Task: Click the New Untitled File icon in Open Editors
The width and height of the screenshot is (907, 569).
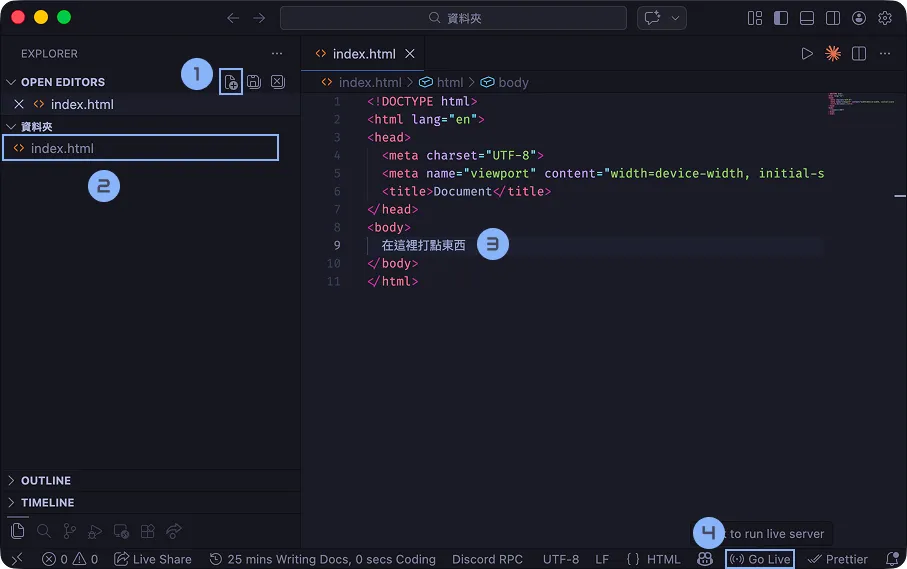Action: [231, 82]
